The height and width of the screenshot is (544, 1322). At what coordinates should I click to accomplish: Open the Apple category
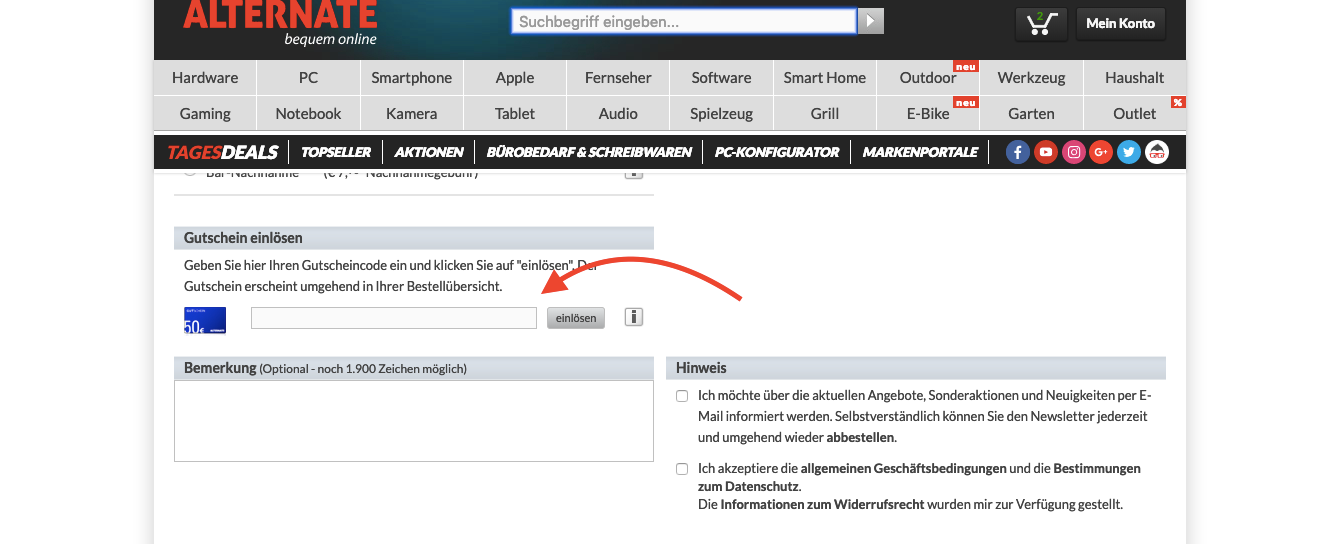coord(515,77)
